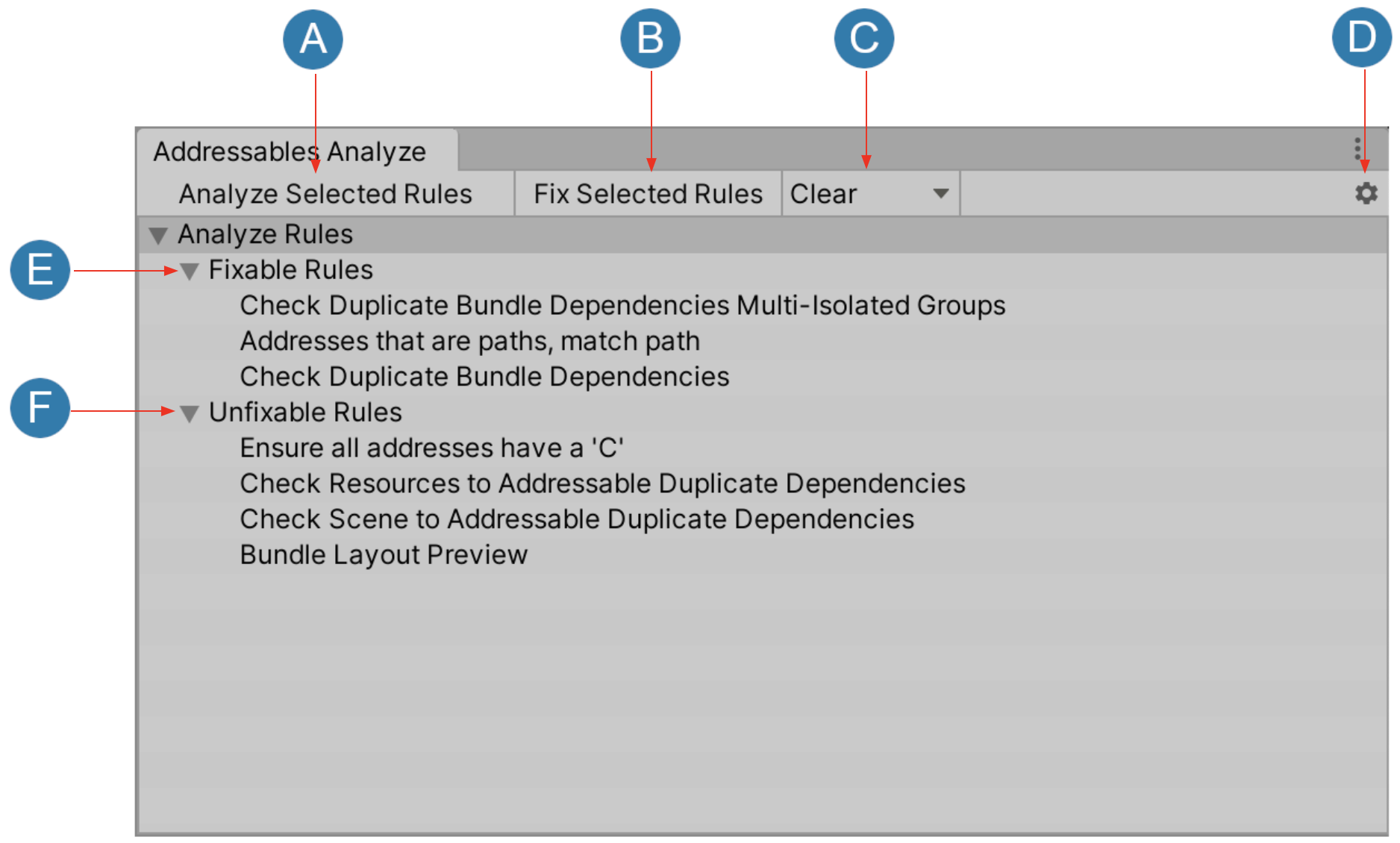Click the three-dot window menu icon
Screen dimensions: 1400x843
[1357, 150]
